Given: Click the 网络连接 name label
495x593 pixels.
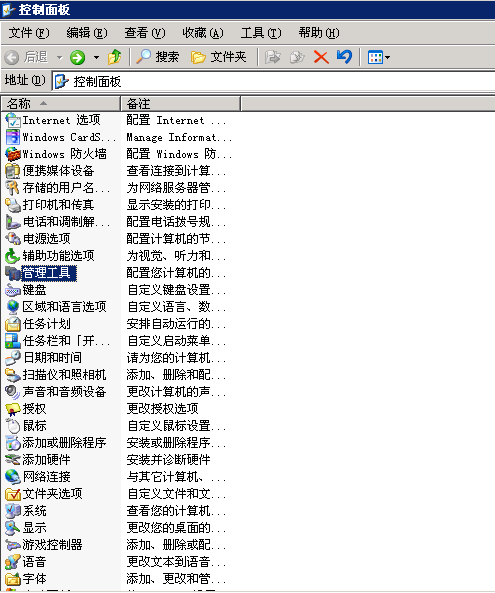Looking at the screenshot, I should [47, 477].
